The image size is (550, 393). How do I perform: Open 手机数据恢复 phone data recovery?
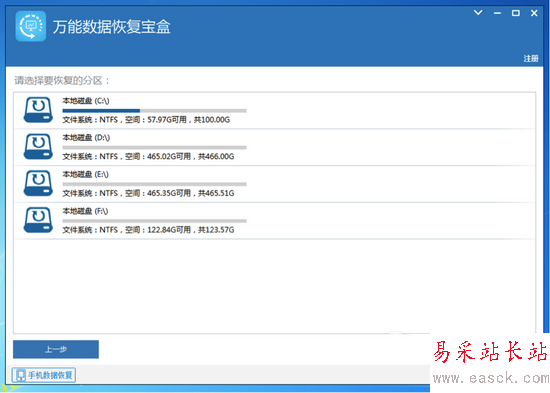(x=44, y=375)
